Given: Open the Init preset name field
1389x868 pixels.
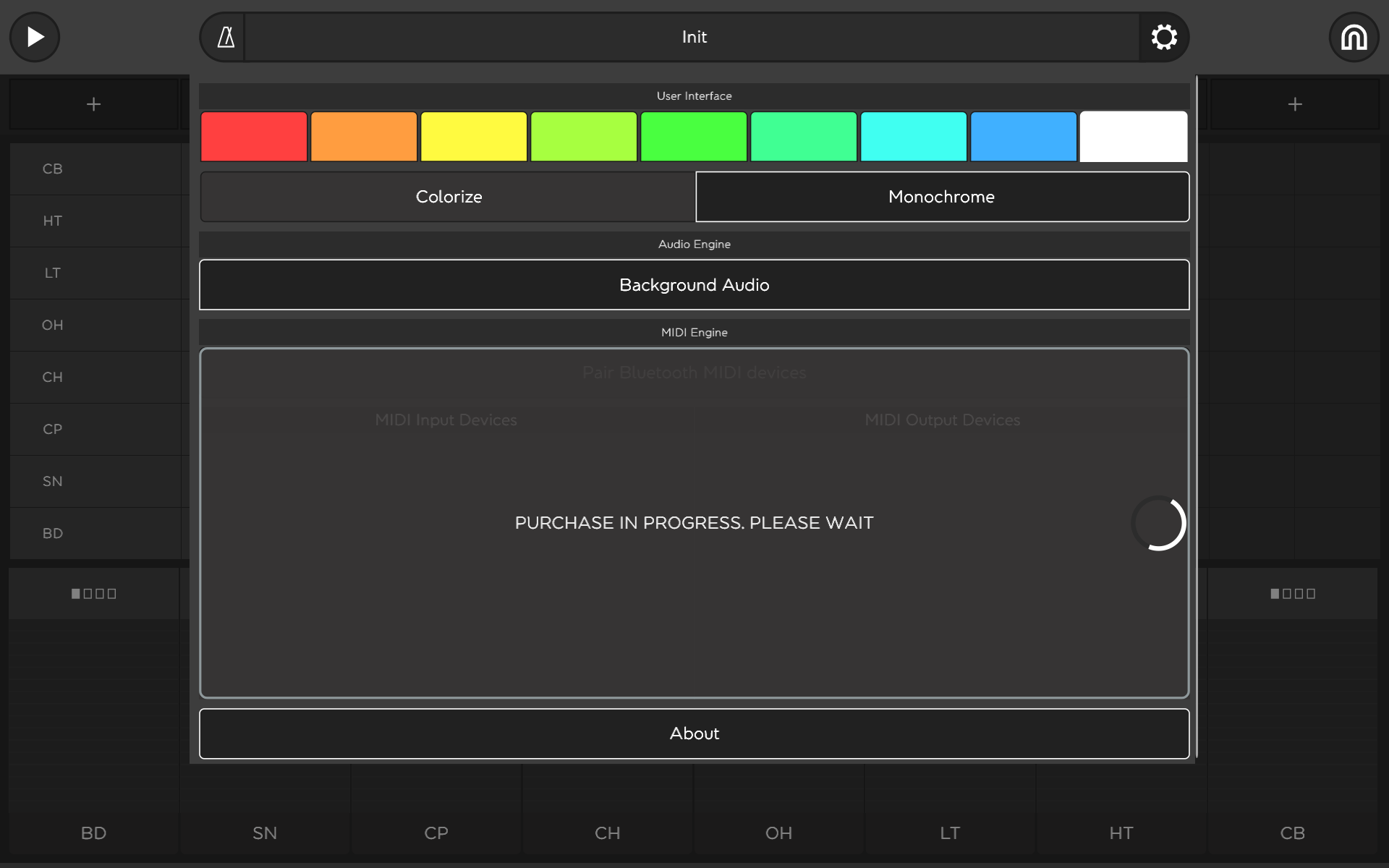Looking at the screenshot, I should pos(693,37).
